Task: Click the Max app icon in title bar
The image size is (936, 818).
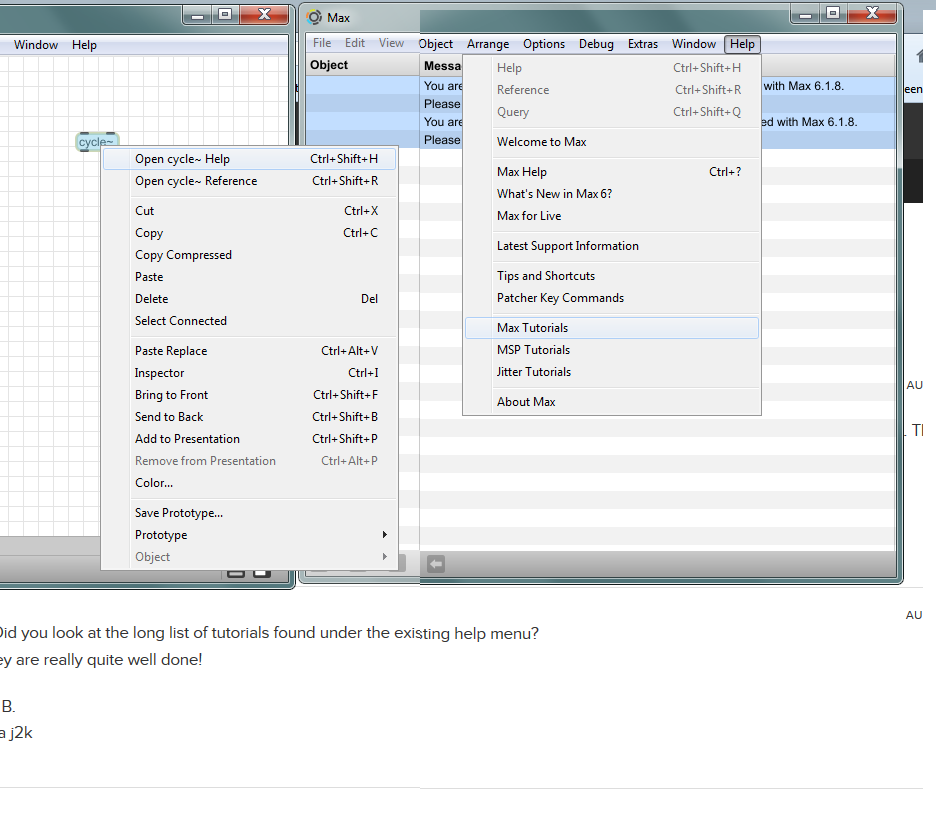Action: click(315, 17)
